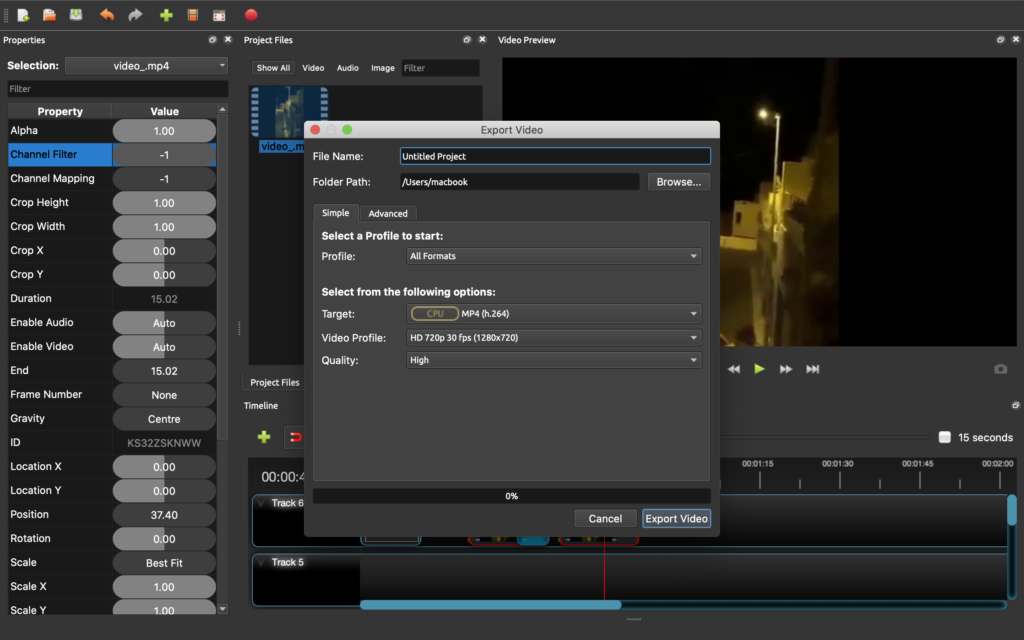Undock the Timeline panel
This screenshot has width=1024, height=640.
tap(1015, 406)
